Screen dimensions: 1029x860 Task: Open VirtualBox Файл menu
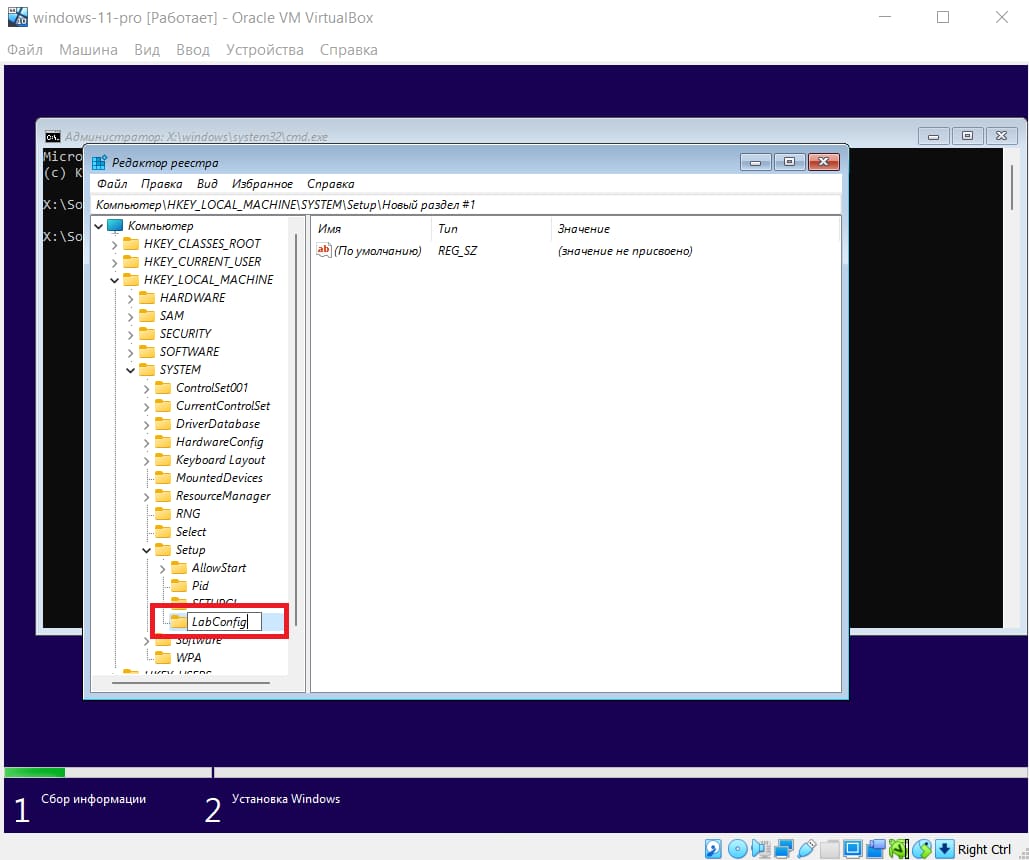(x=25, y=50)
